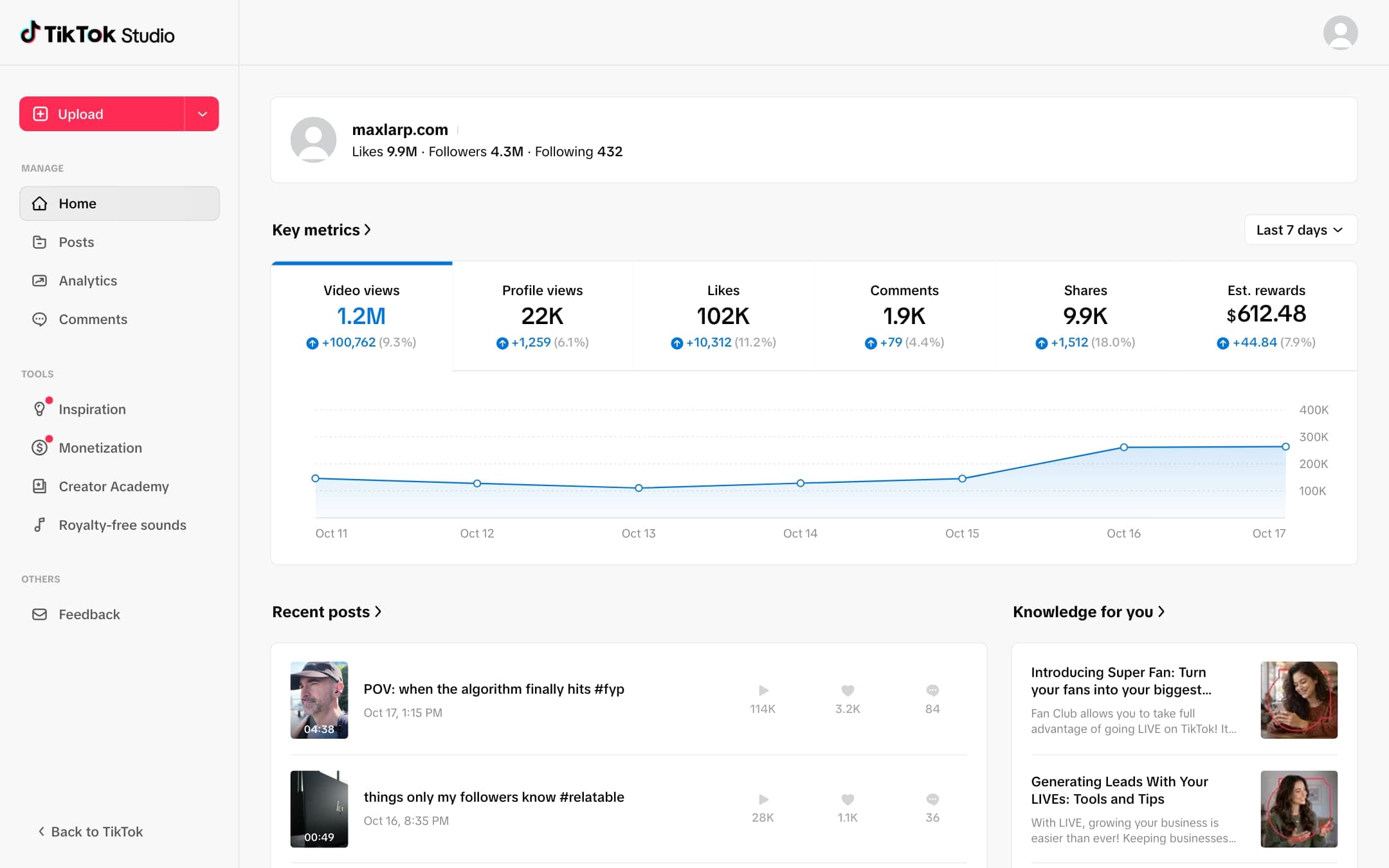1389x868 pixels.
Task: Select the Comments metric tab
Action: click(x=904, y=316)
